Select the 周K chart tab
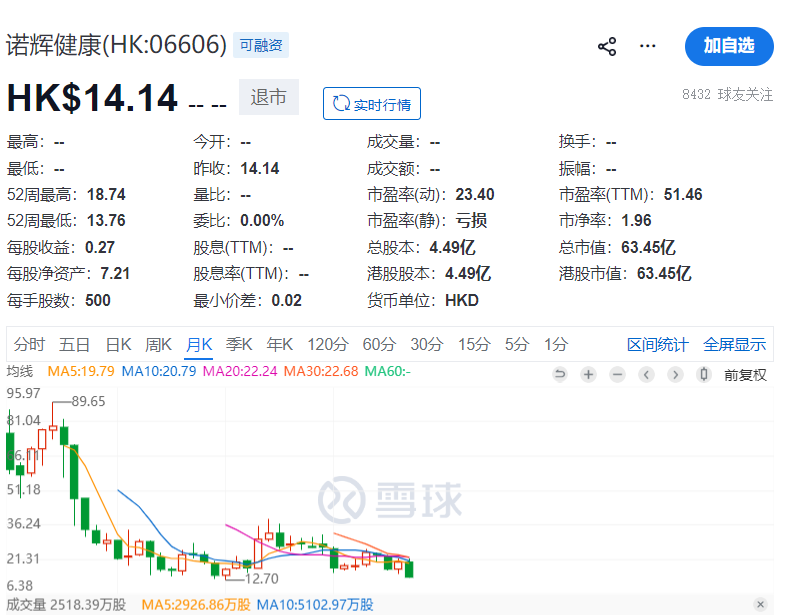This screenshot has height=615, width=792. 158,345
